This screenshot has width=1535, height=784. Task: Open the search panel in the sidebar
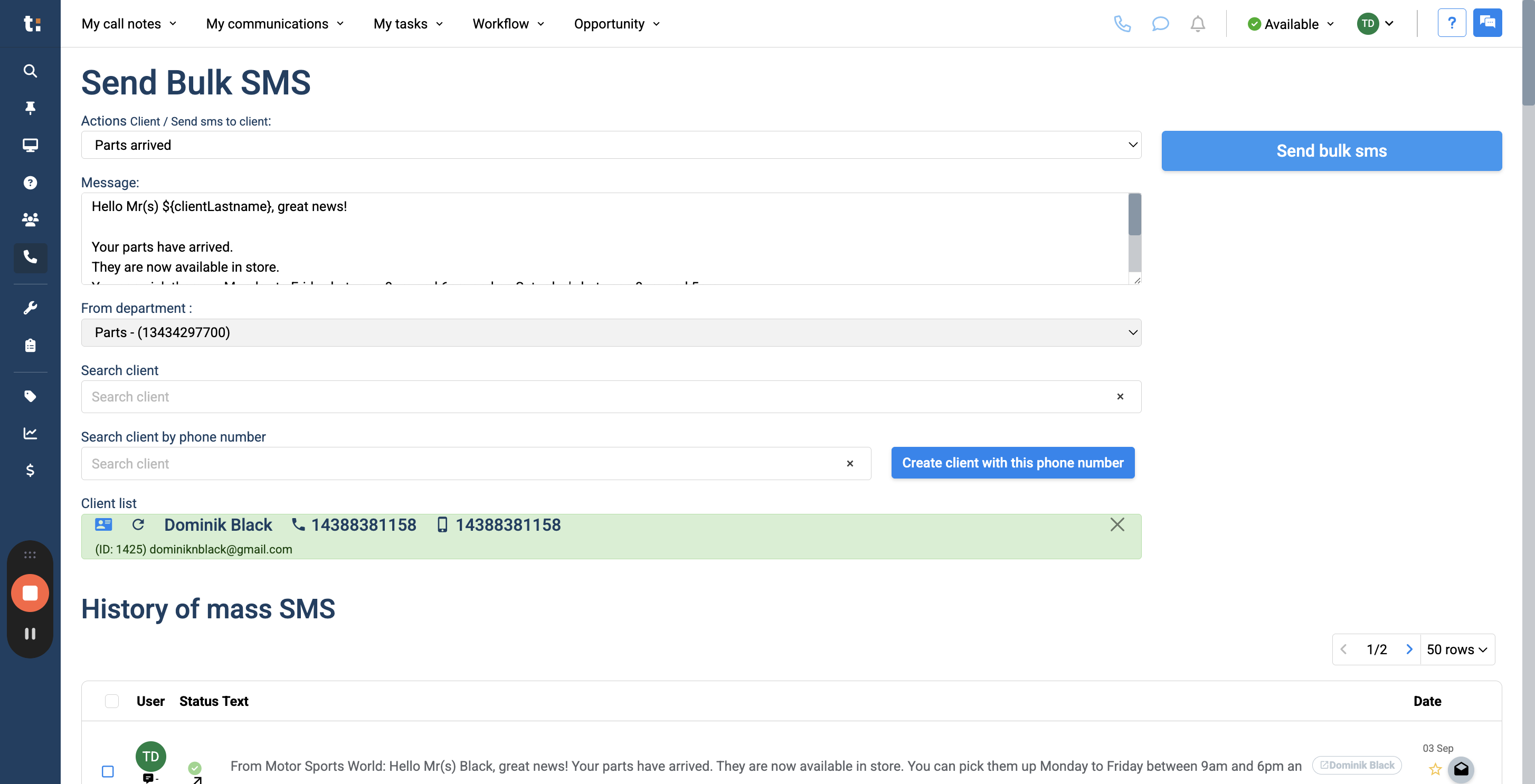pyautogui.click(x=30, y=71)
